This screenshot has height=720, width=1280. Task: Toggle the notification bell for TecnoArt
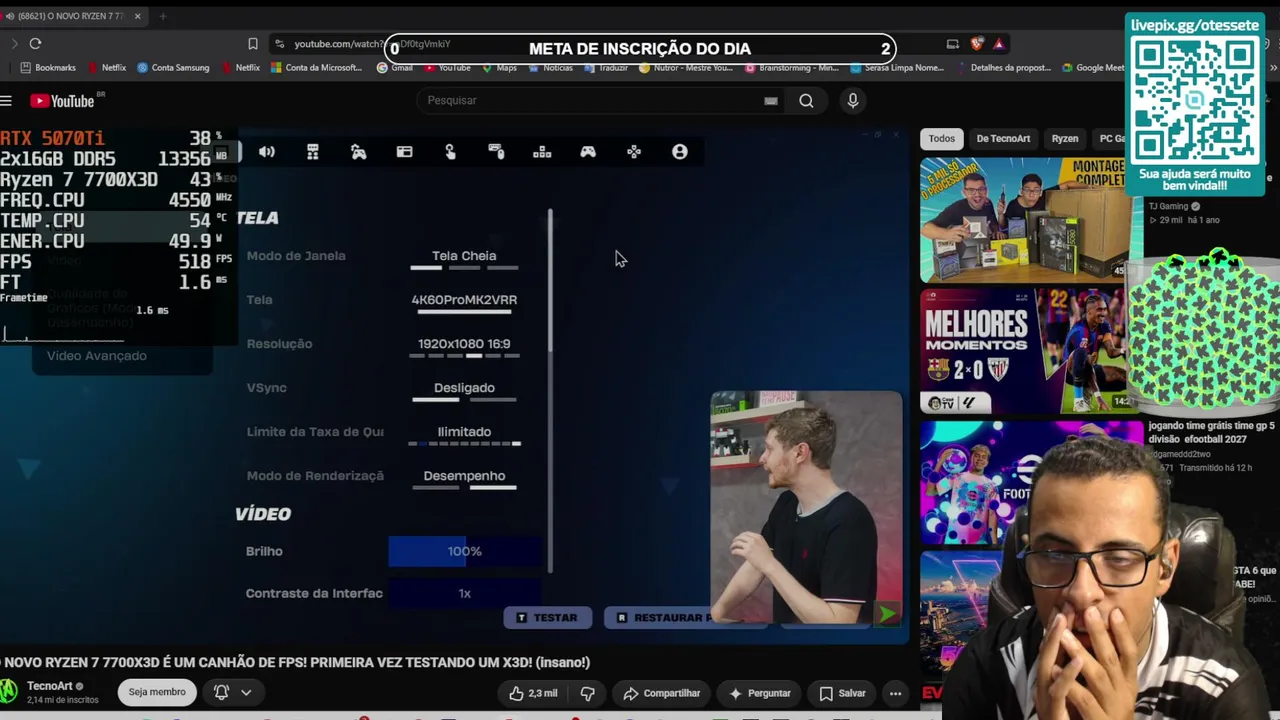click(222, 692)
